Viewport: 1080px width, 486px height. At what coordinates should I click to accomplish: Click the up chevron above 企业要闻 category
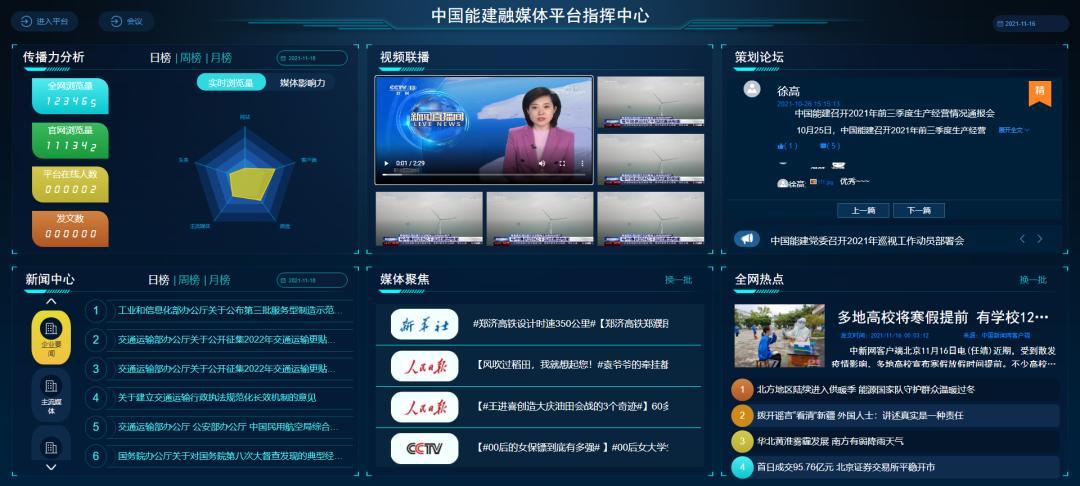(x=51, y=301)
